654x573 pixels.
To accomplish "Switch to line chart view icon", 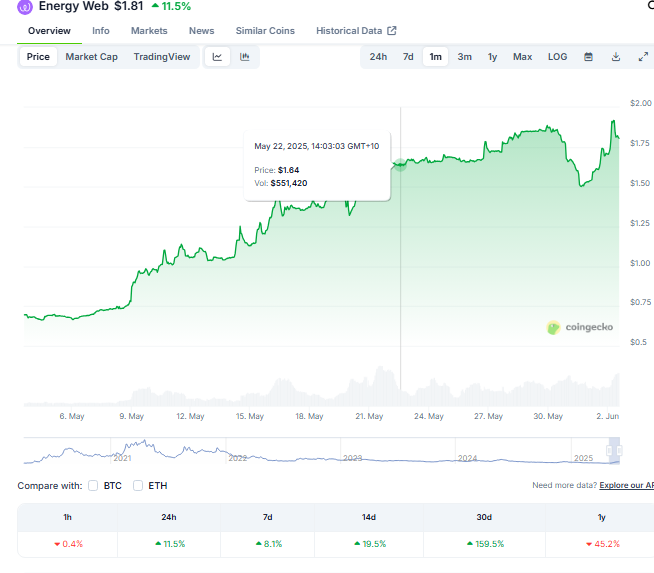I will tap(217, 57).
